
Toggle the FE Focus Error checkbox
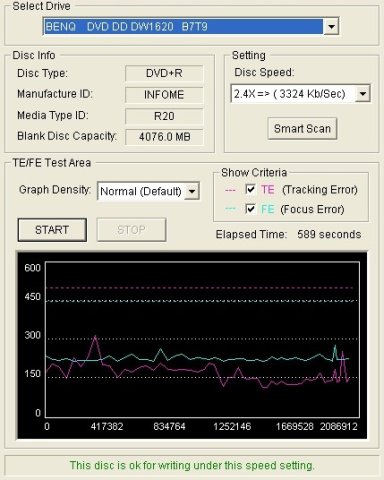point(250,209)
